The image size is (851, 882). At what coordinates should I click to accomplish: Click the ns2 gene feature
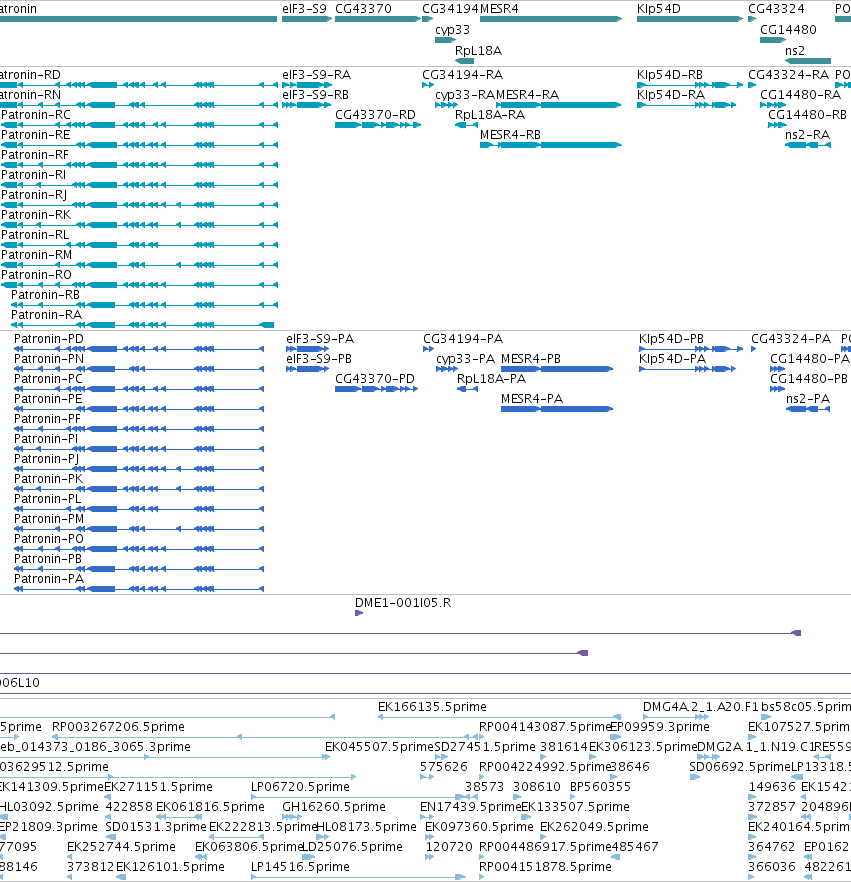[x=808, y=61]
